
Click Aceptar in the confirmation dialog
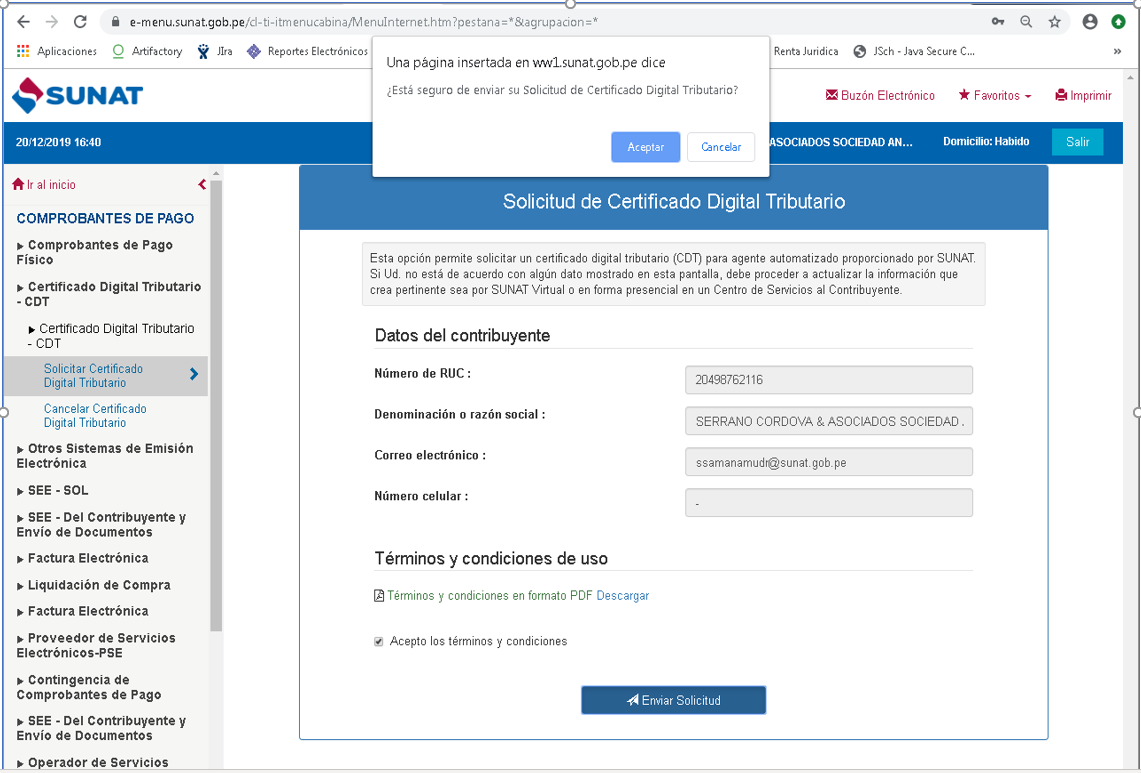(x=645, y=147)
